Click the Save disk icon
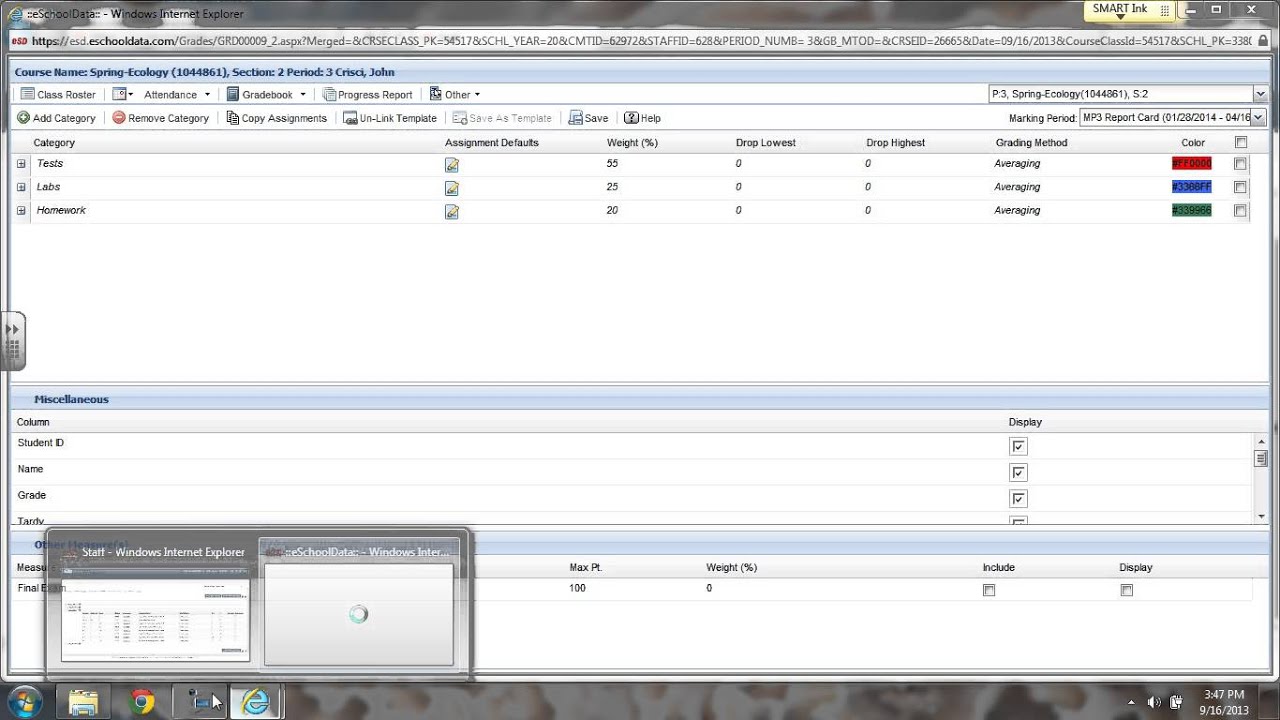1280x720 pixels. coord(575,118)
